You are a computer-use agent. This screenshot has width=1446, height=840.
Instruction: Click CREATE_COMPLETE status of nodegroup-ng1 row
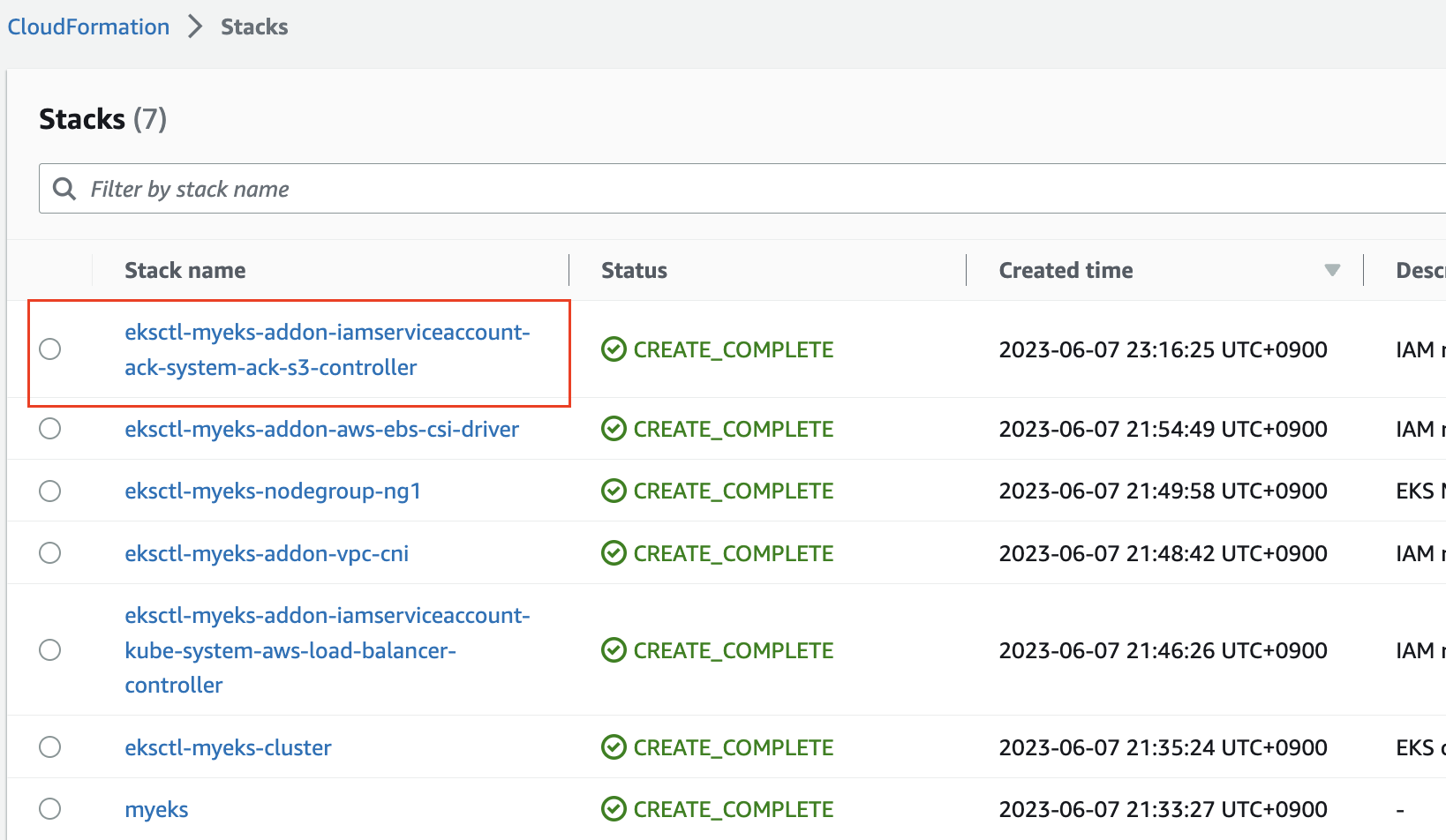pyautogui.click(x=734, y=491)
